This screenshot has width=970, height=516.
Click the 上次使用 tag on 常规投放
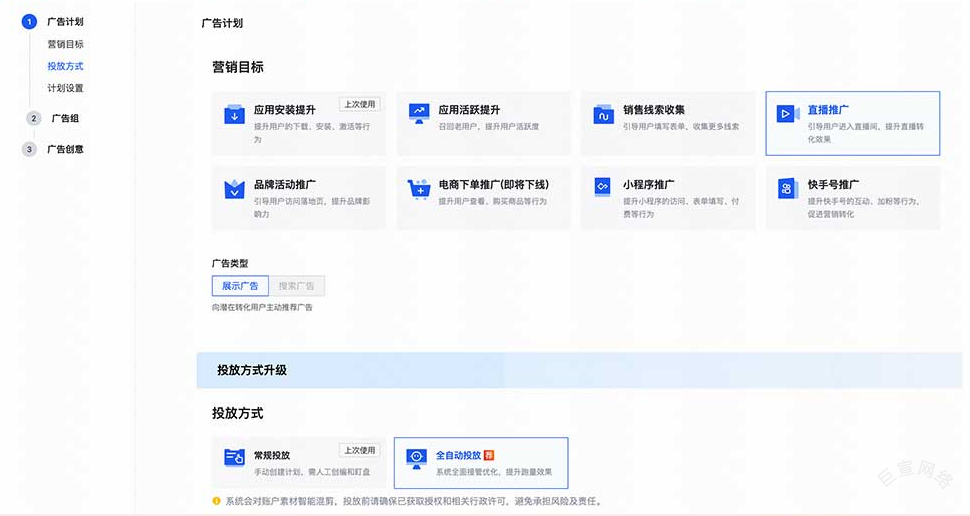[359, 450]
